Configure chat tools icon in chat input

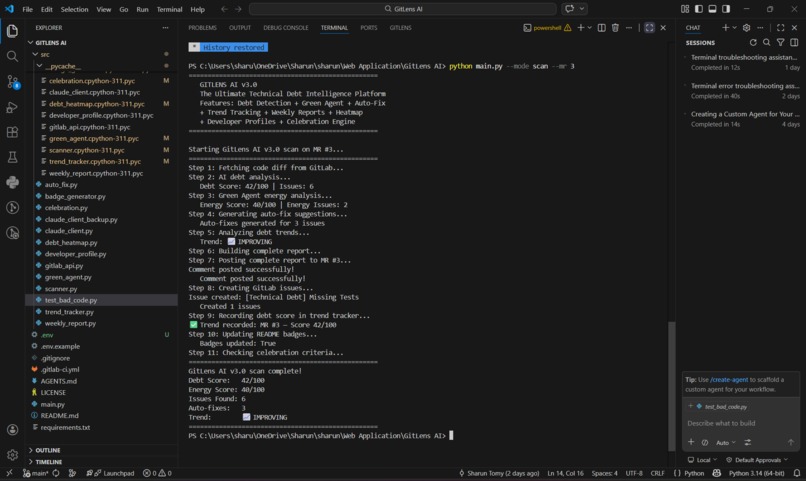748,442
